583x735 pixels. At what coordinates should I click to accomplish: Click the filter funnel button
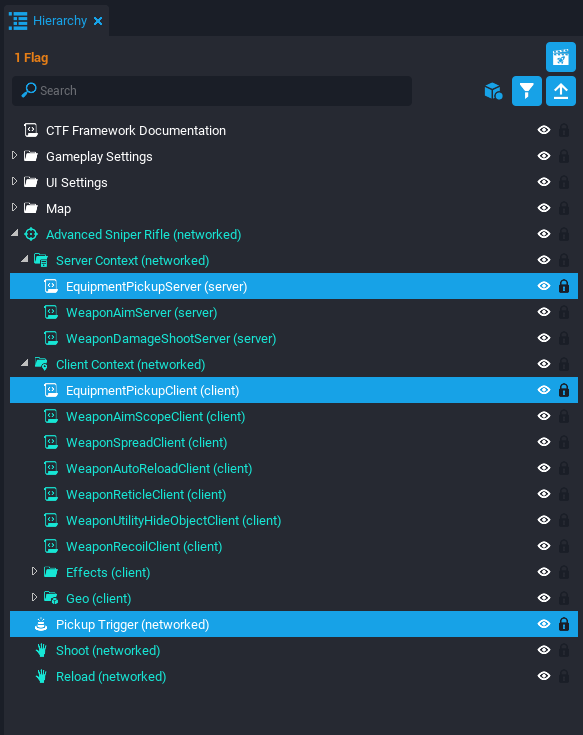(526, 91)
